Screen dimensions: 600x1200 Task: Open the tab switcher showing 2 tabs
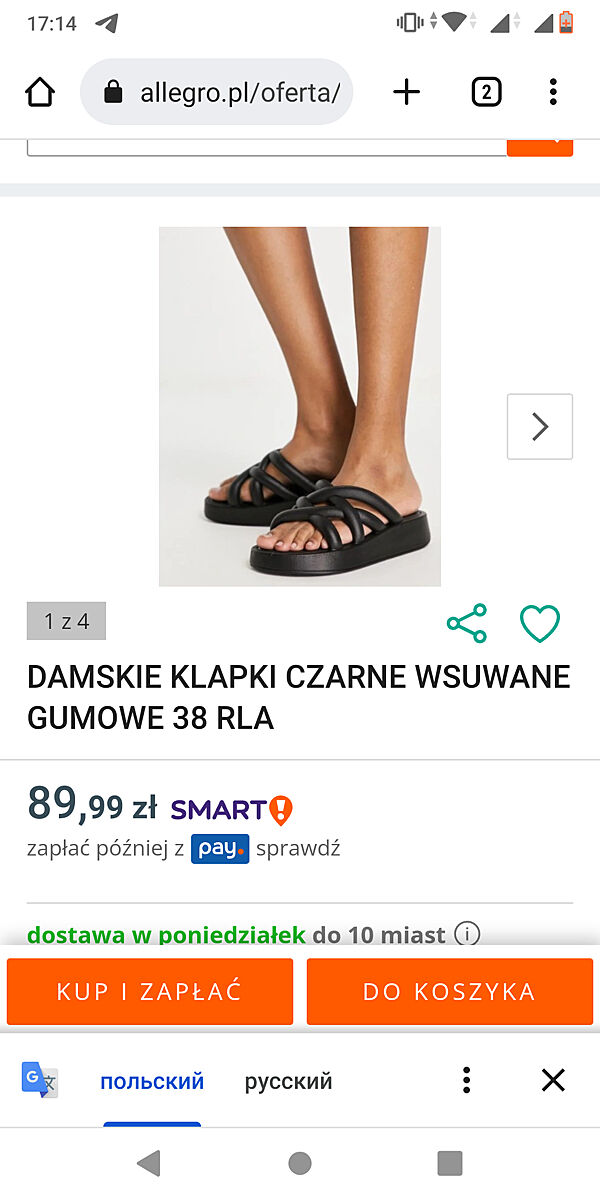486,93
